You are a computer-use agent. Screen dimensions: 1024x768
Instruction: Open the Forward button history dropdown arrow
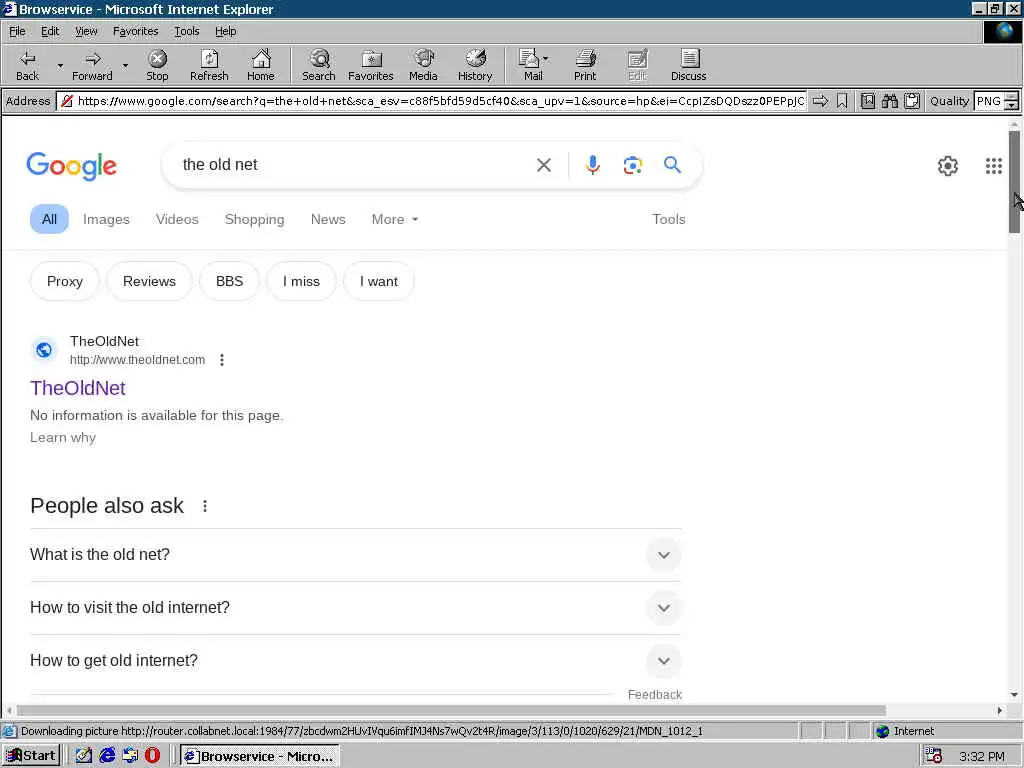point(125,66)
